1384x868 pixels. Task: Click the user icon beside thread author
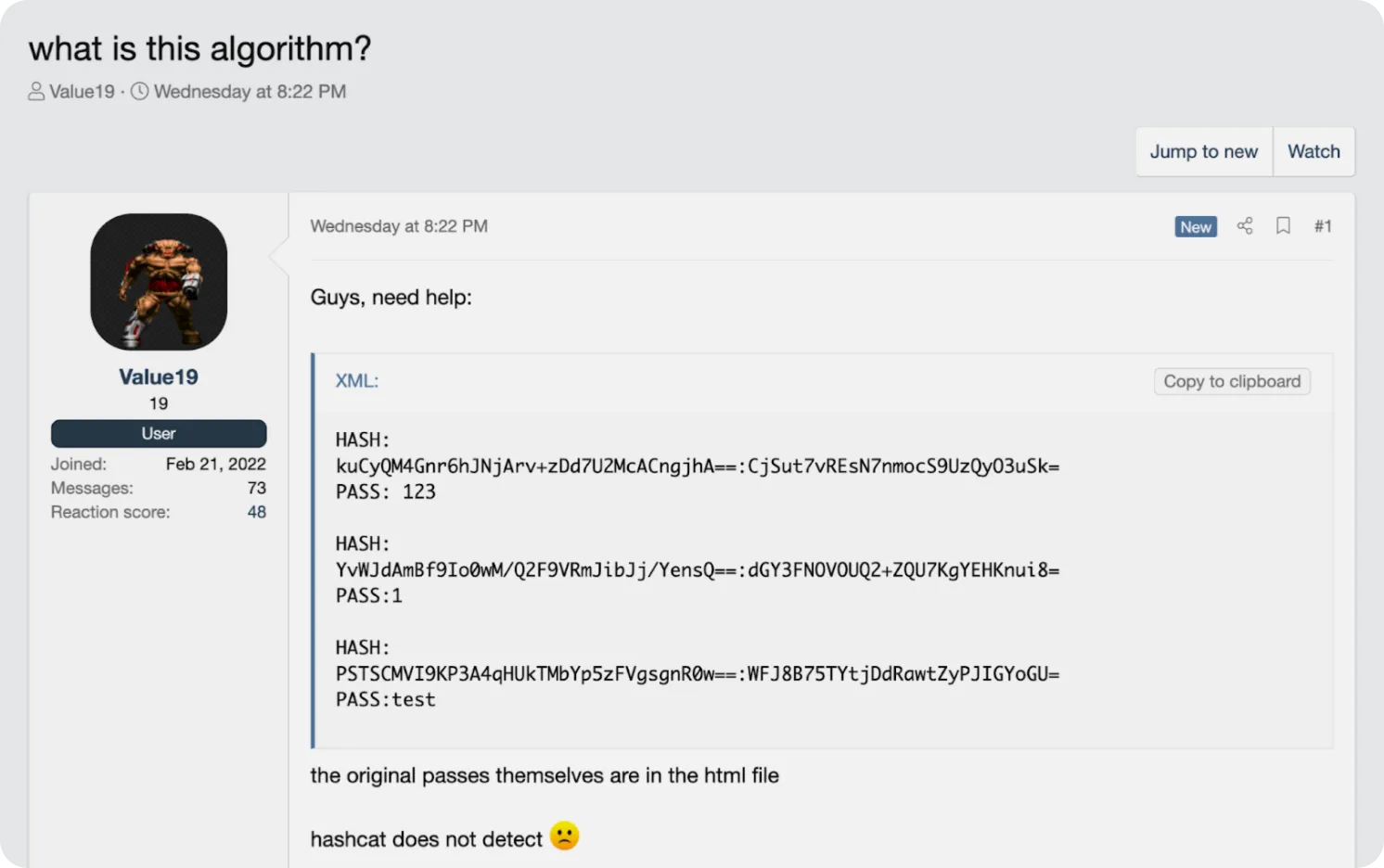[x=36, y=92]
